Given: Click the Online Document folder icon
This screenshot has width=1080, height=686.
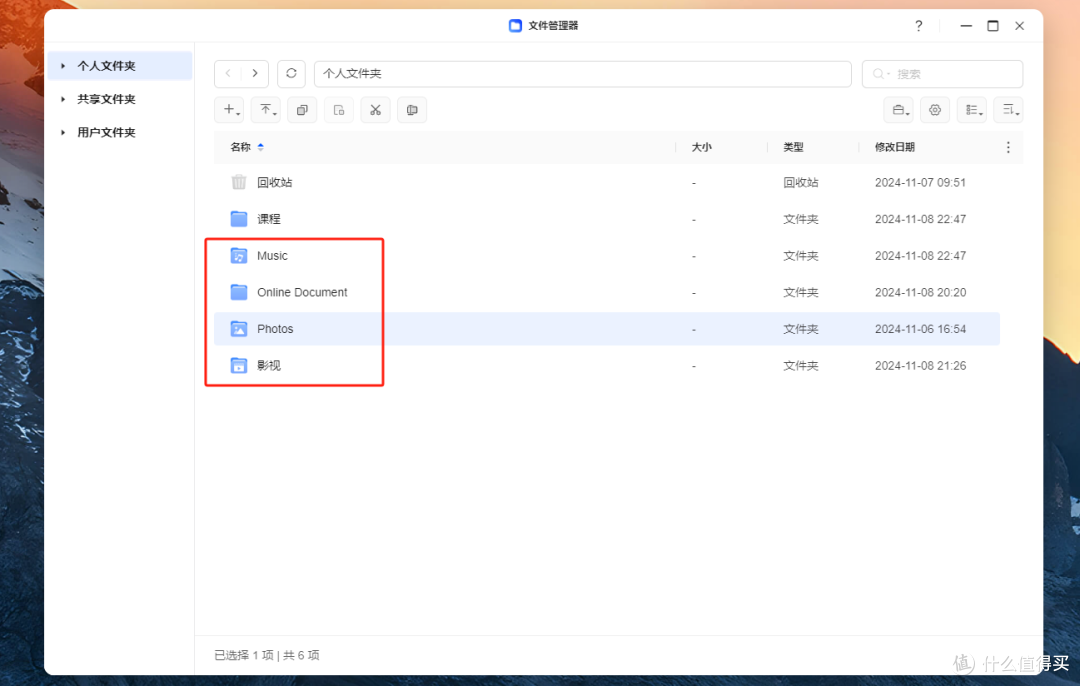Looking at the screenshot, I should pos(239,292).
